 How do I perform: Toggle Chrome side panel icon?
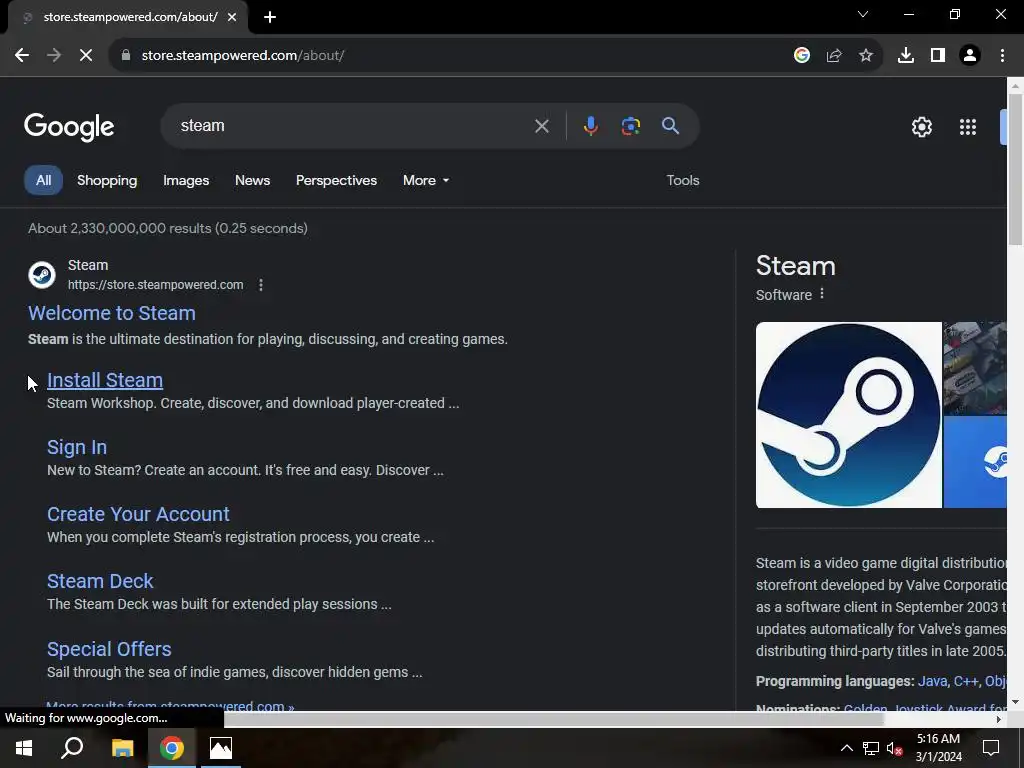[x=938, y=56]
